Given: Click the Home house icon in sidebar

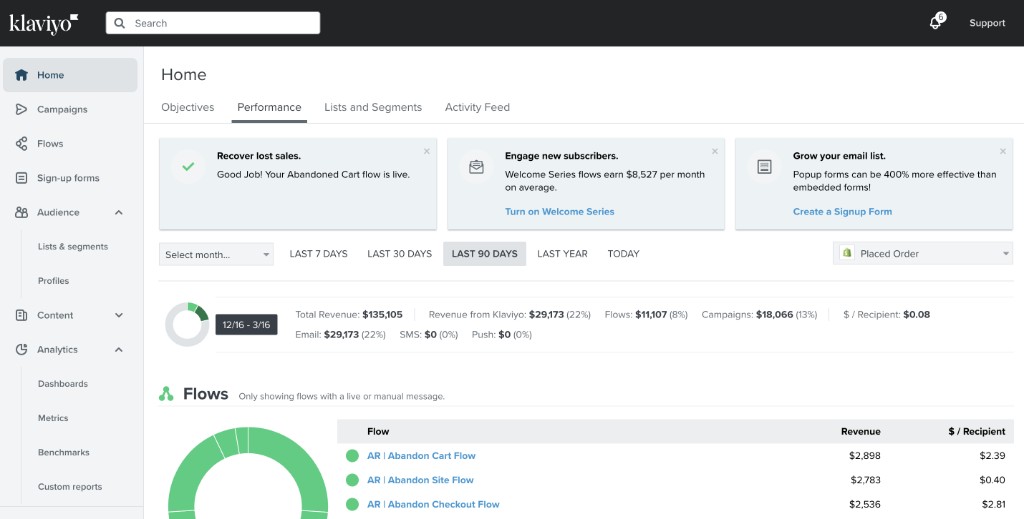Looking at the screenshot, I should click(x=22, y=75).
